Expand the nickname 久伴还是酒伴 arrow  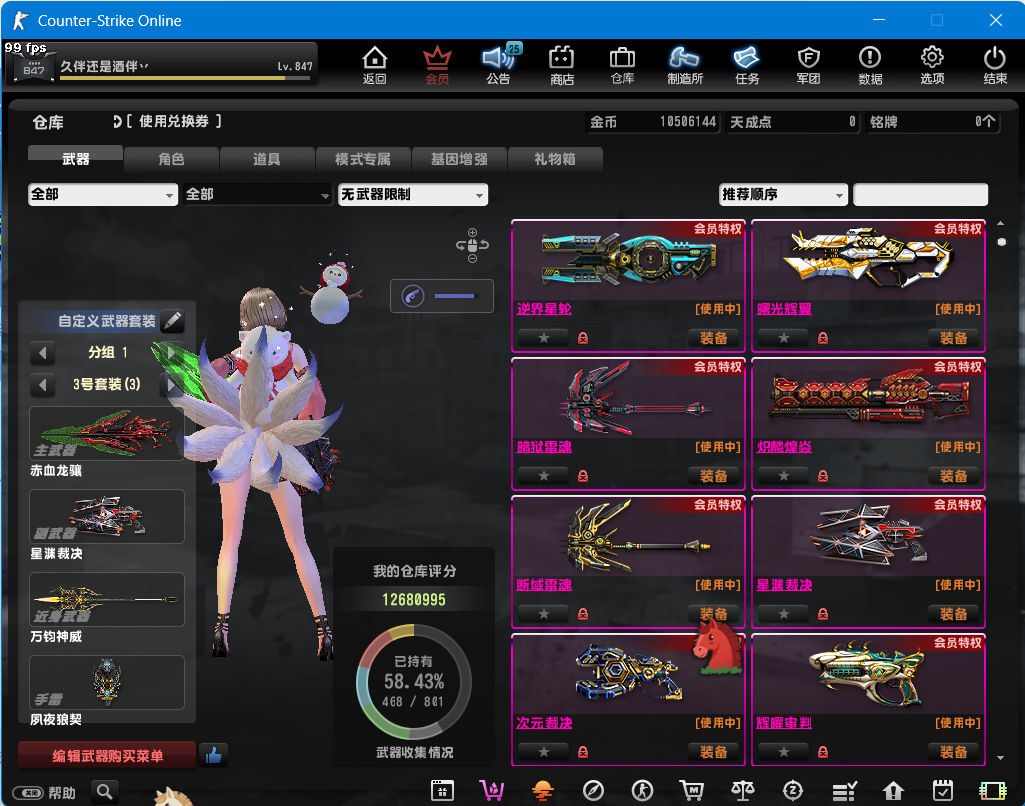coord(144,66)
